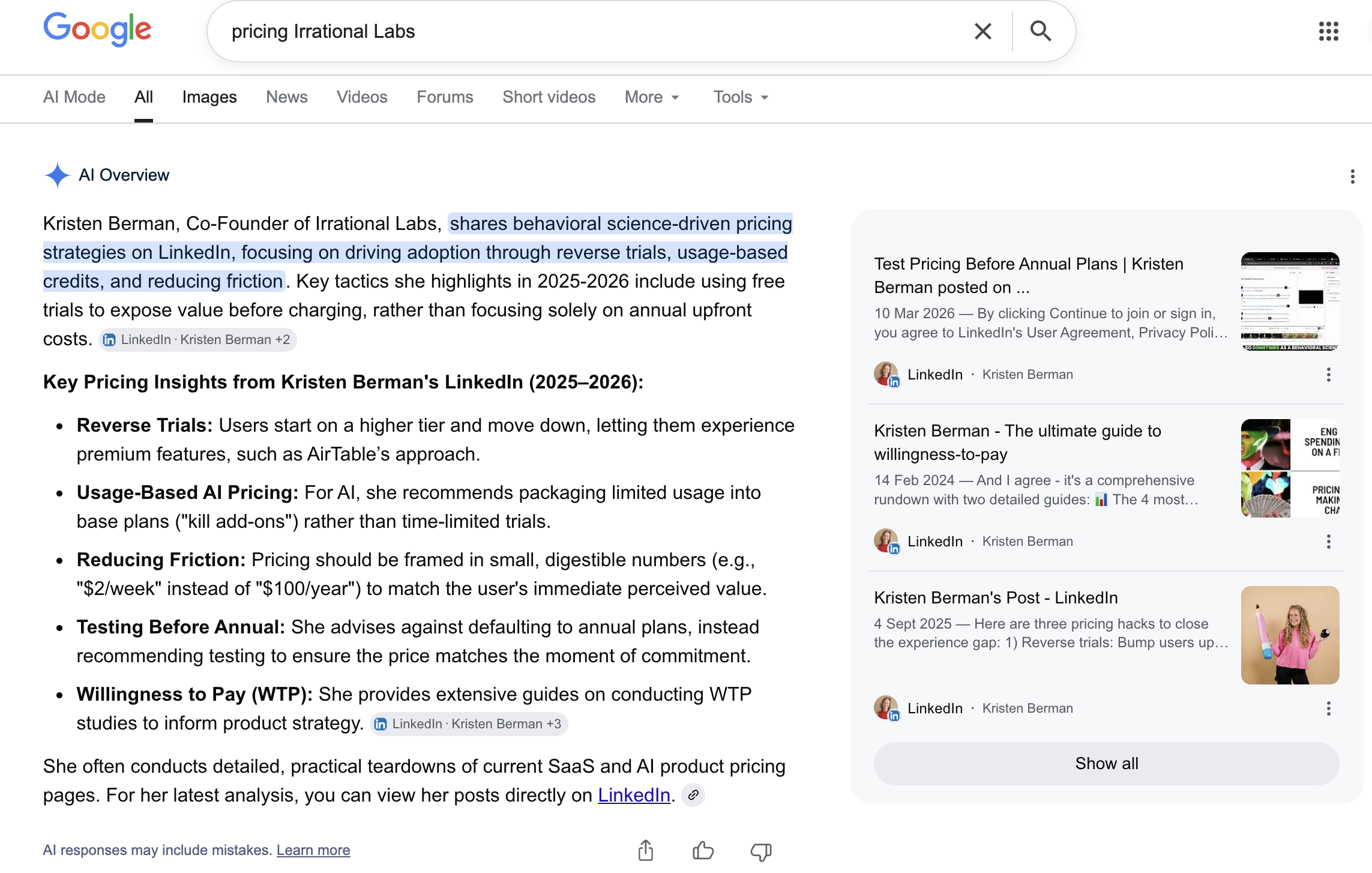This screenshot has width=1372, height=873.
Task: Click the AI Overview label text
Action: [x=124, y=175]
